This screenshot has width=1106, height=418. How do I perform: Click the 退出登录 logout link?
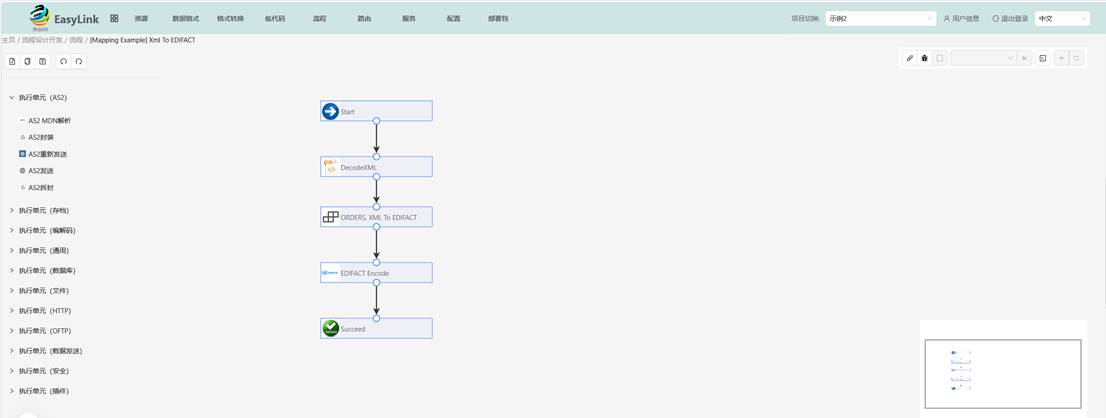click(1010, 19)
